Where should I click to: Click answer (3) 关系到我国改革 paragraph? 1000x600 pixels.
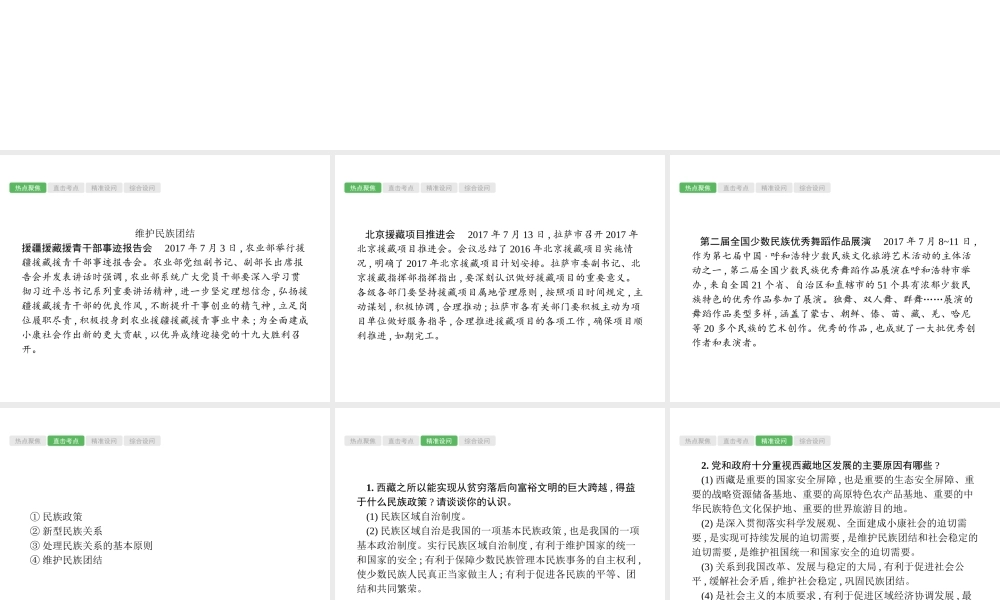point(828,574)
